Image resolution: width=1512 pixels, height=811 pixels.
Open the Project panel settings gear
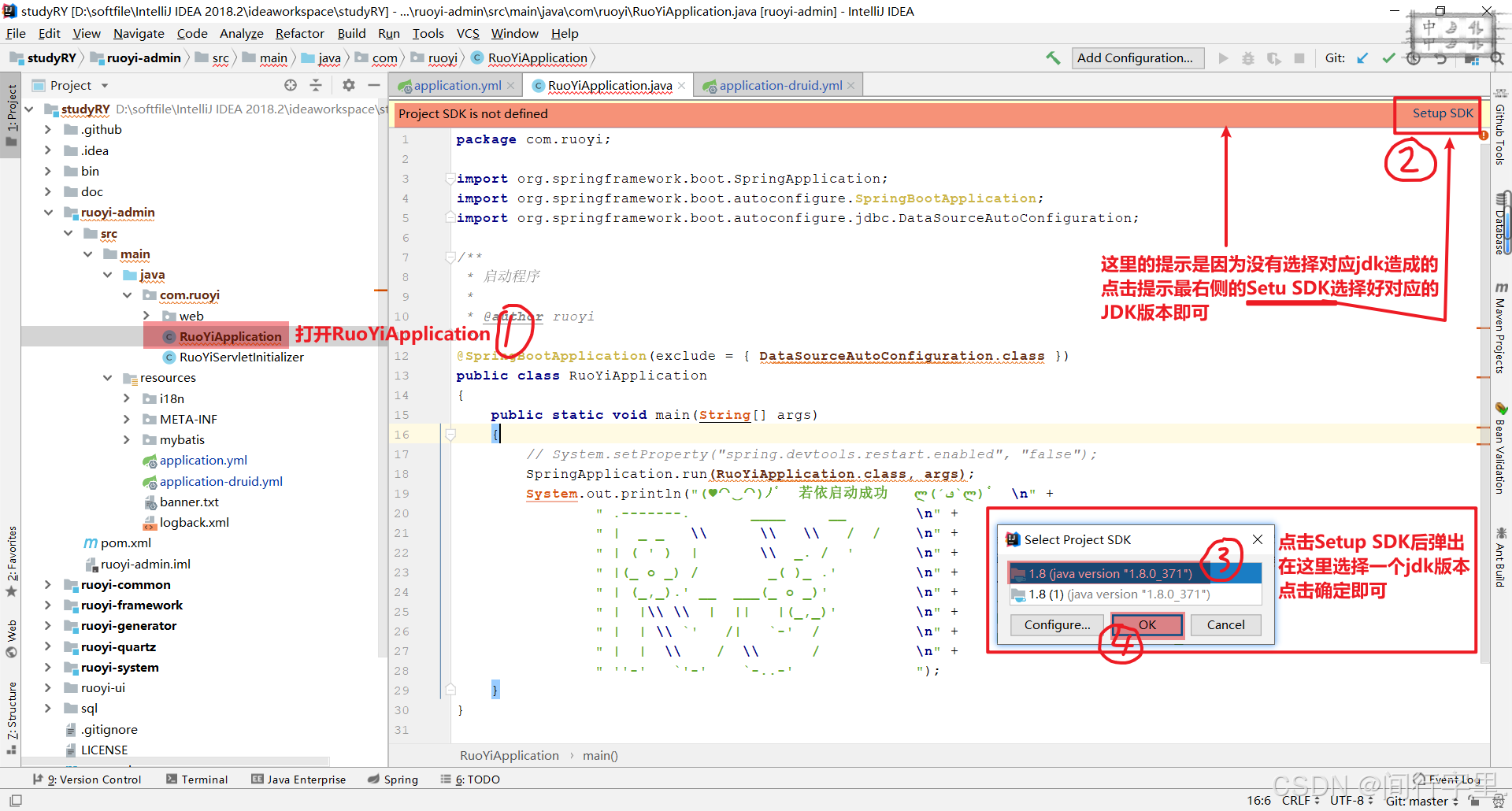[349, 85]
